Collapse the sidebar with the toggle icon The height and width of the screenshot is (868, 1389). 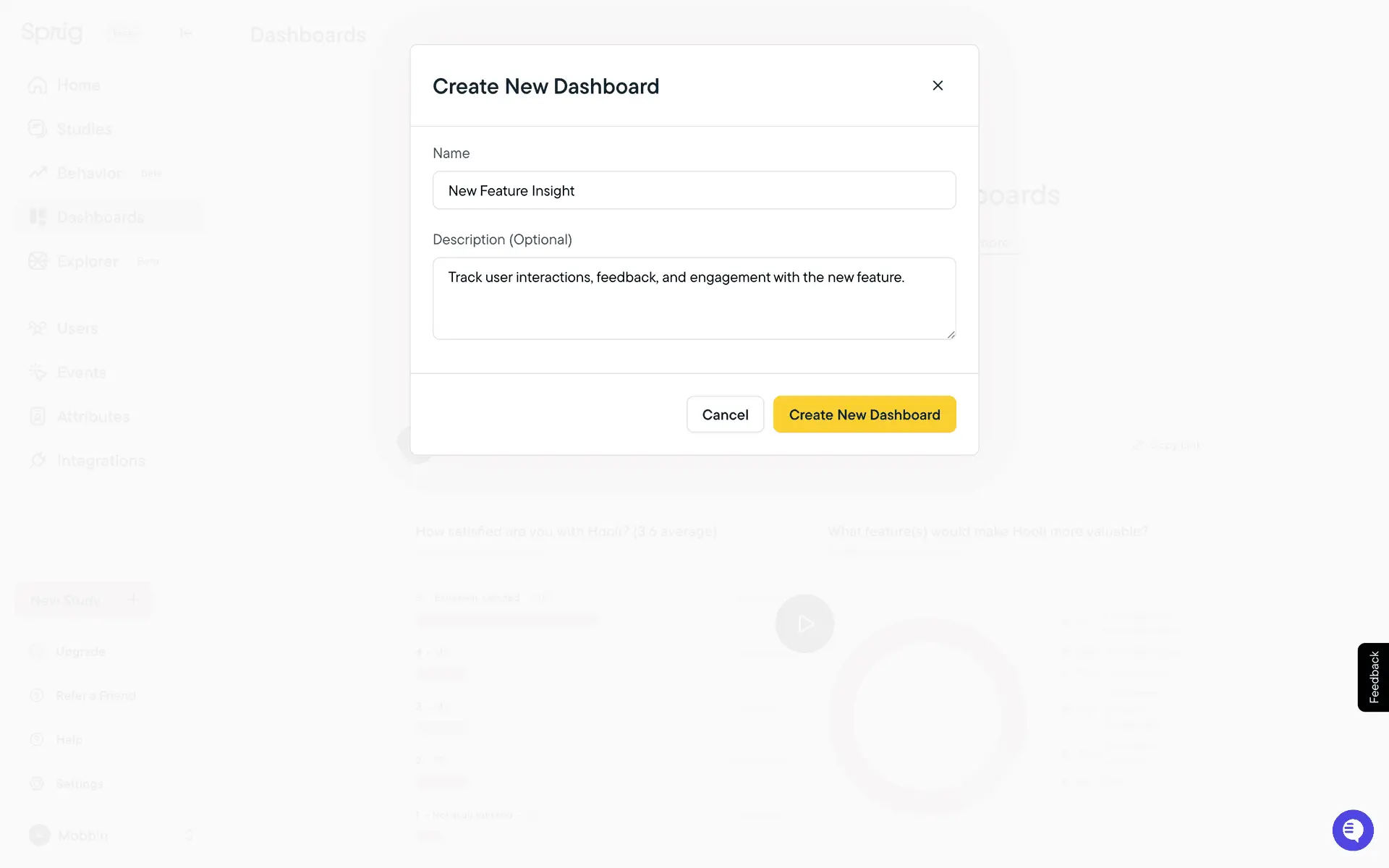coord(186,33)
